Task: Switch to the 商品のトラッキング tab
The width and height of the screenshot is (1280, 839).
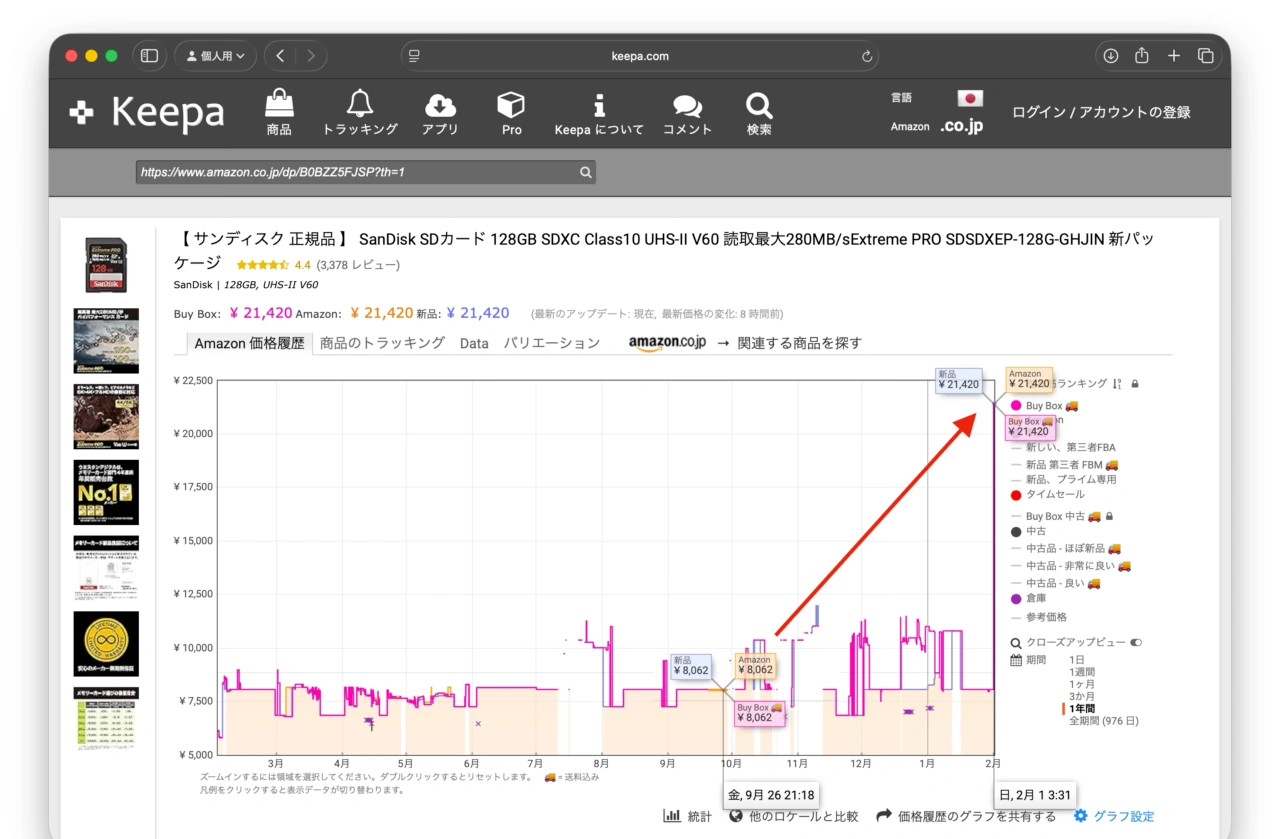Action: click(x=382, y=343)
